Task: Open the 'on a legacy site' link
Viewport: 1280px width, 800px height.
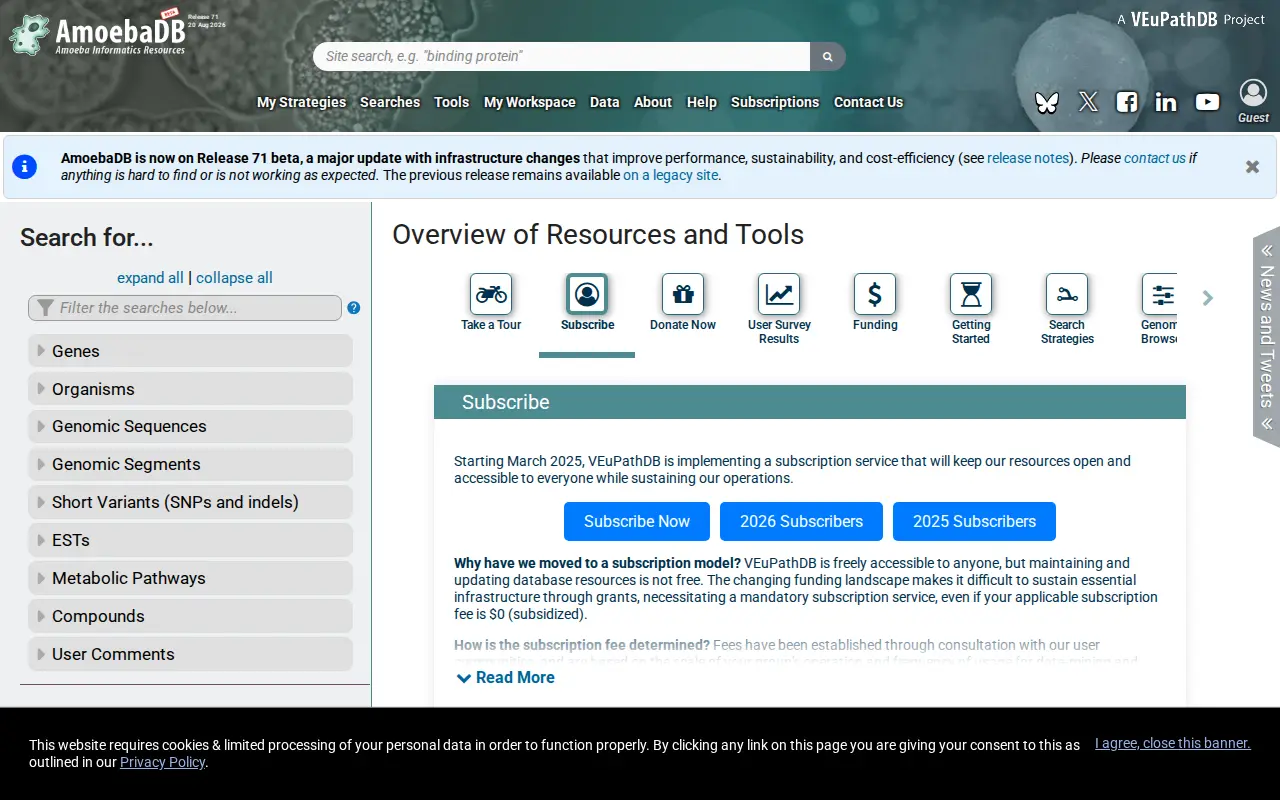Action: coord(670,175)
